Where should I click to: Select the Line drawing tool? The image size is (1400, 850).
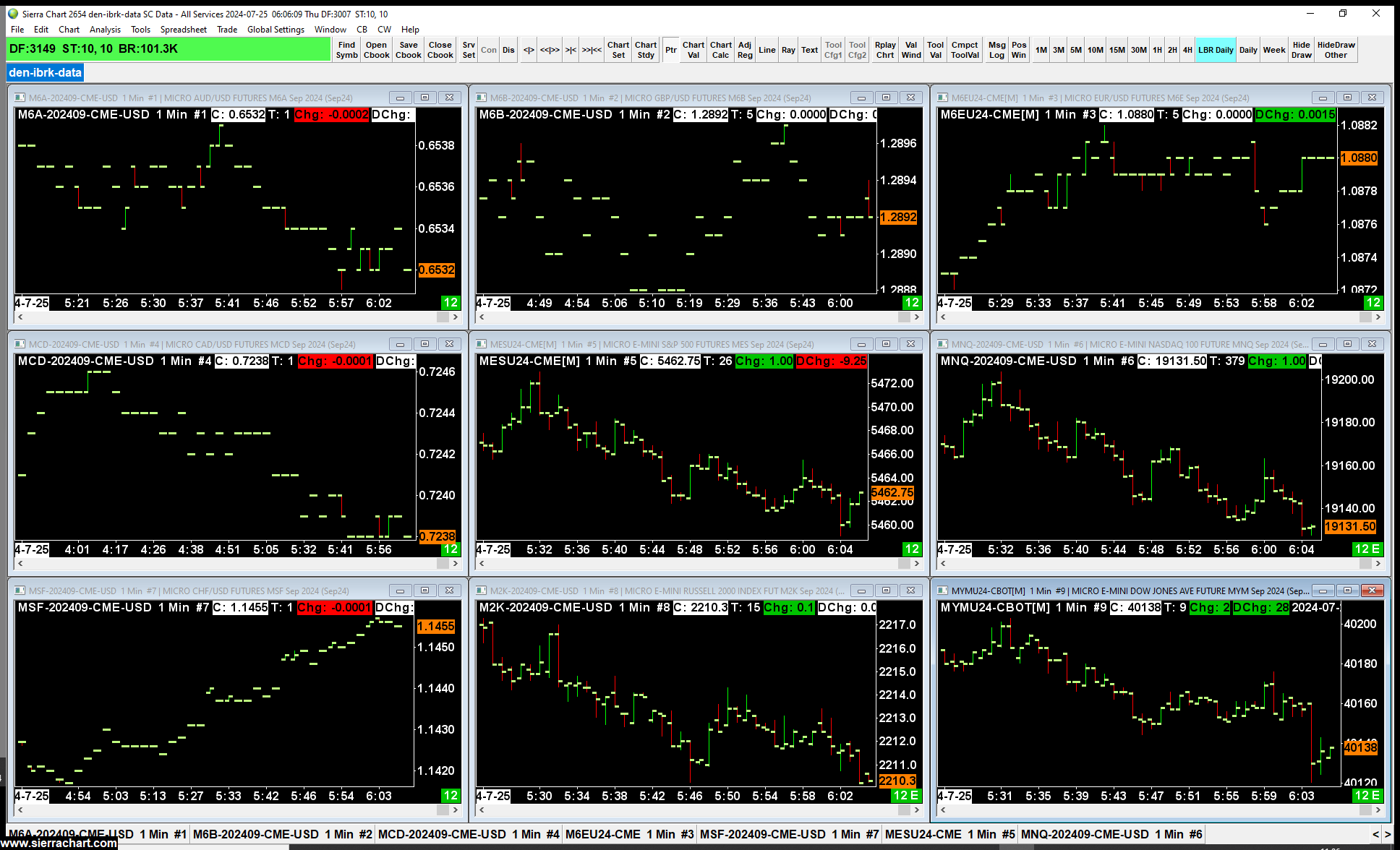click(x=767, y=50)
